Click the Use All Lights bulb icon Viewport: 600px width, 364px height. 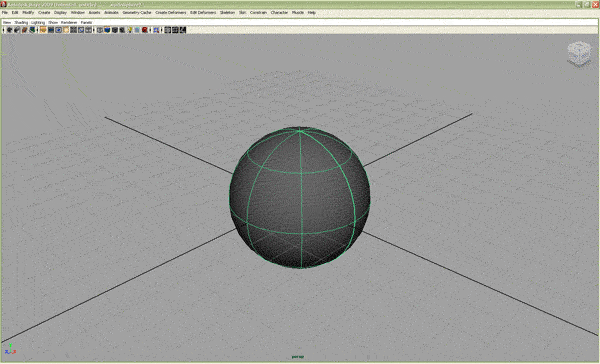coord(129,30)
